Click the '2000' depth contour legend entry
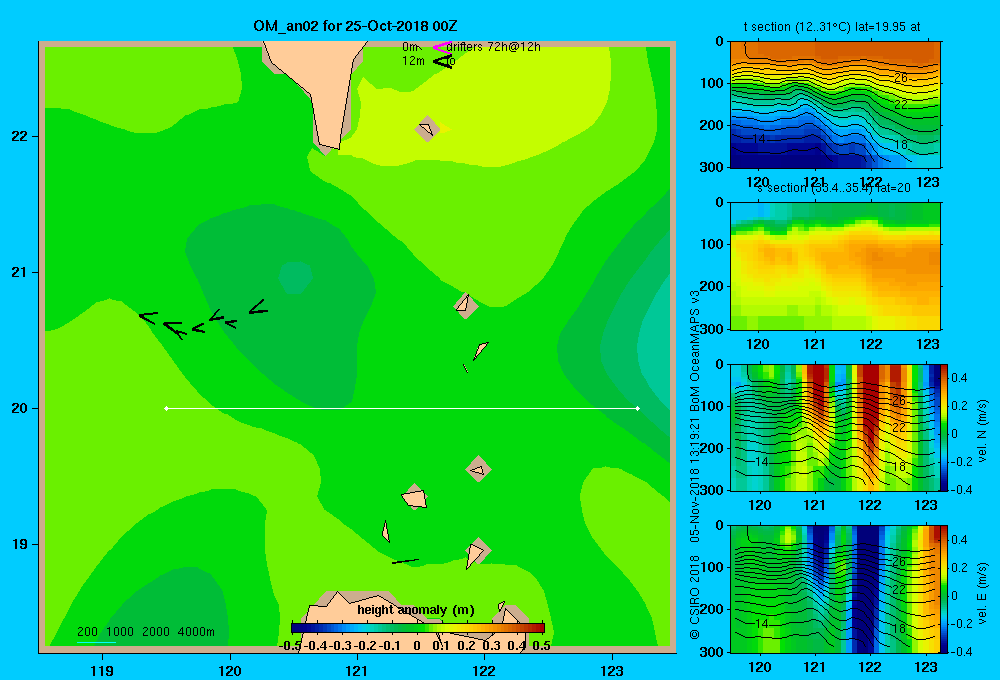1000x680 pixels. point(156,632)
